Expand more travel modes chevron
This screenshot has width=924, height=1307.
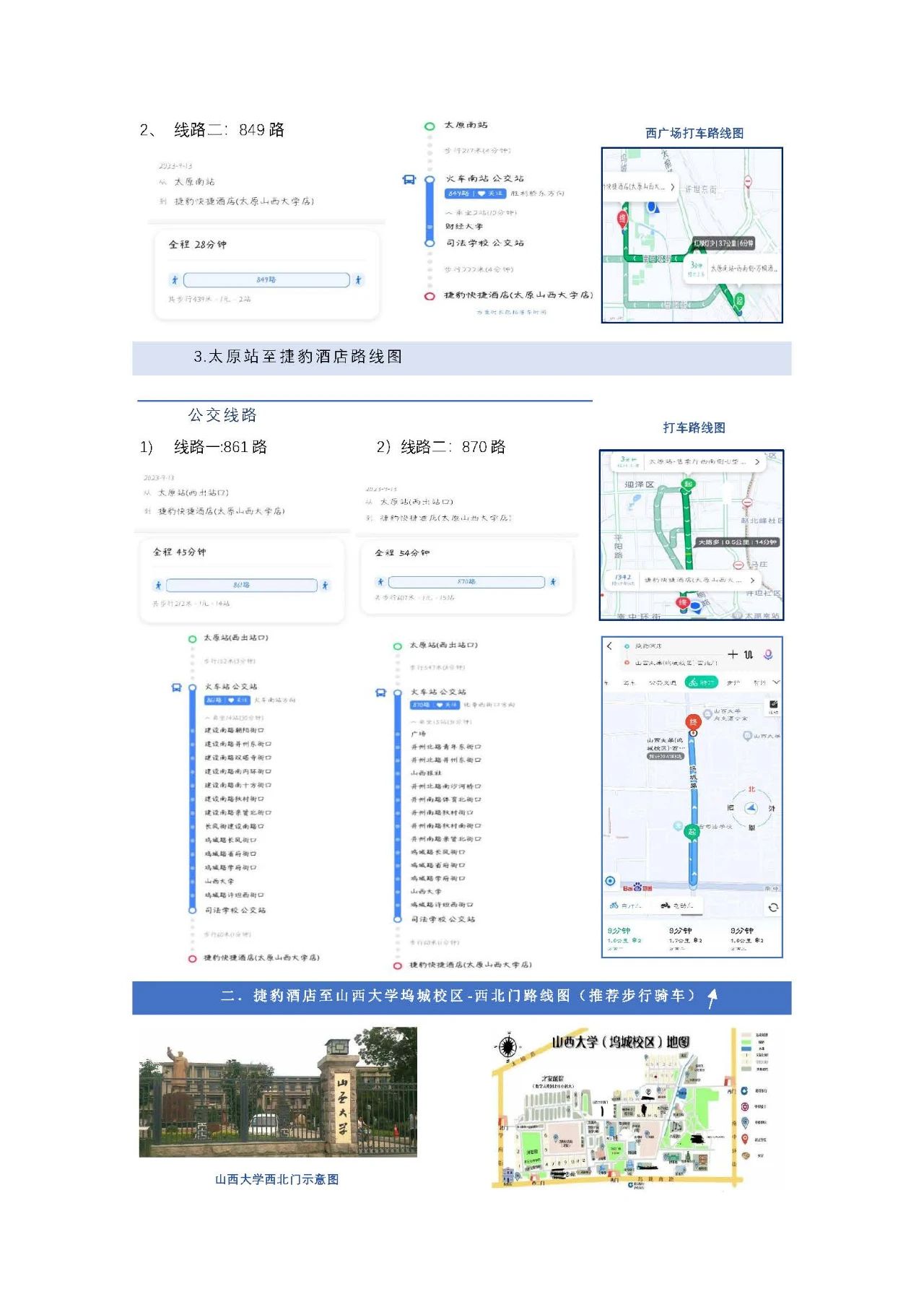(776, 682)
